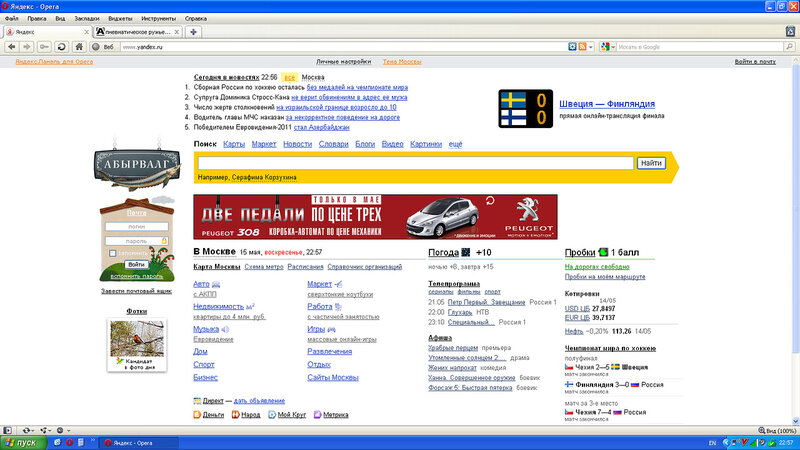Go to the home page icon
The image size is (800, 450).
(79, 46)
